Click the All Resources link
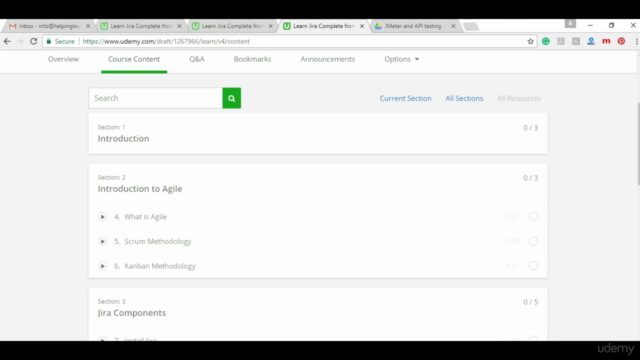 coord(519,98)
